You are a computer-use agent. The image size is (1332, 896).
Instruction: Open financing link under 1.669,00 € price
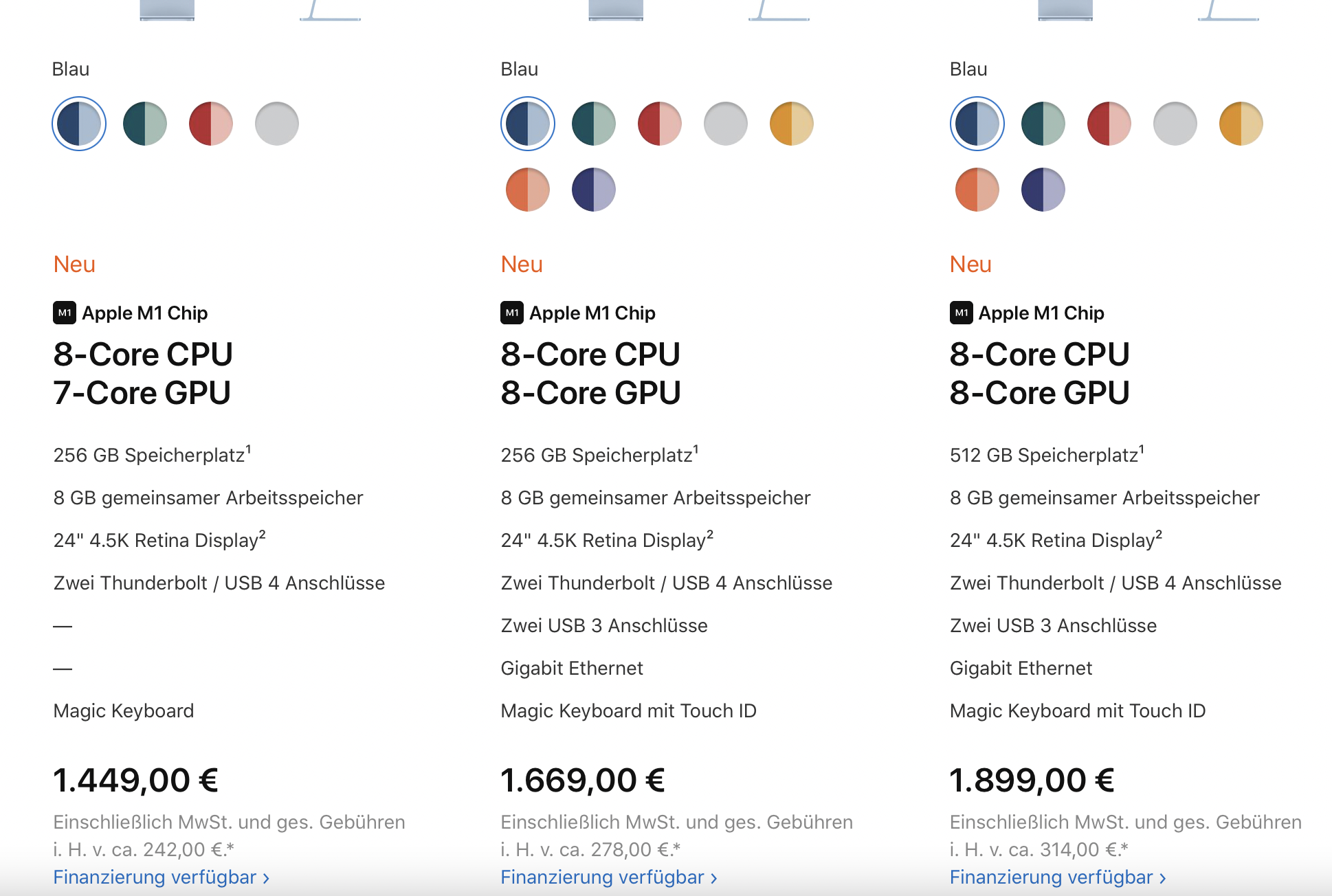pyautogui.click(x=608, y=877)
